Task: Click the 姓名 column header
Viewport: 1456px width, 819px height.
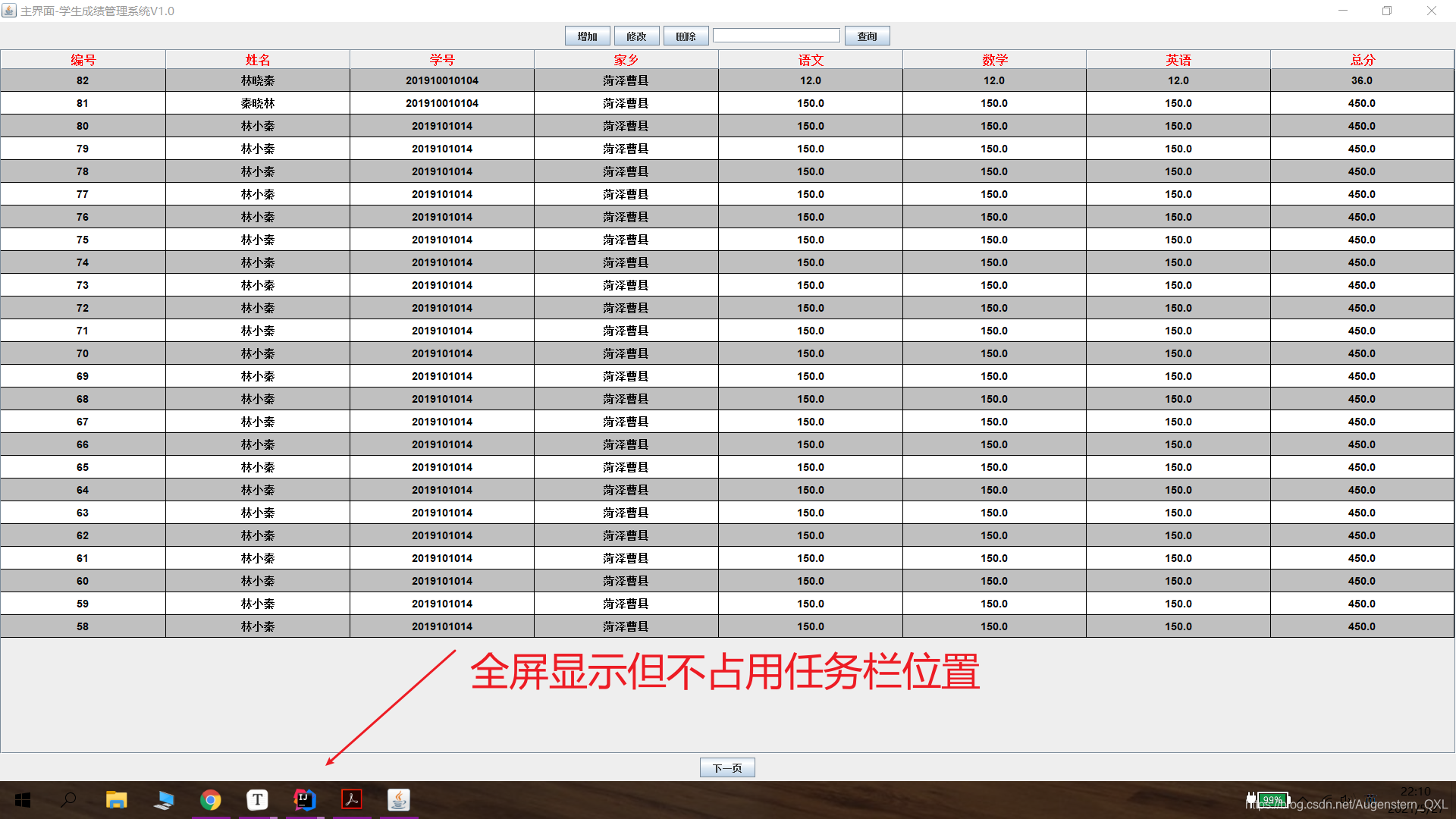Action: [258, 60]
